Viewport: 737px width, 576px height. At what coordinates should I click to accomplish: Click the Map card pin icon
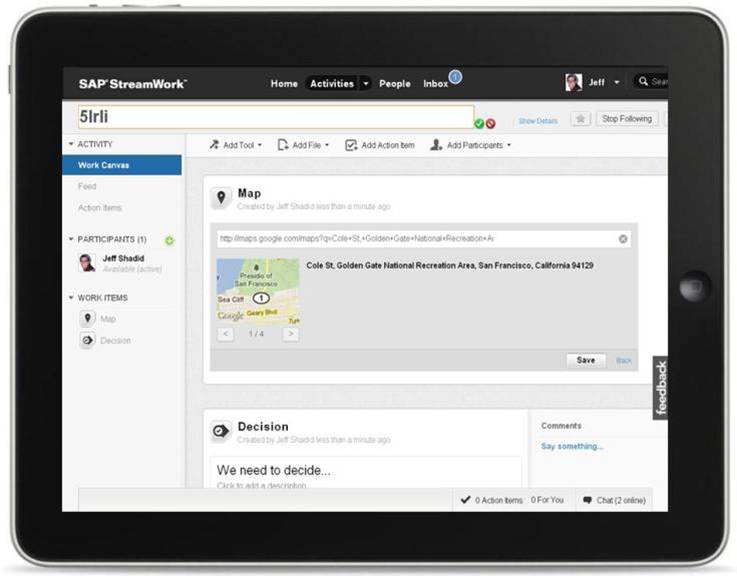coord(221,198)
